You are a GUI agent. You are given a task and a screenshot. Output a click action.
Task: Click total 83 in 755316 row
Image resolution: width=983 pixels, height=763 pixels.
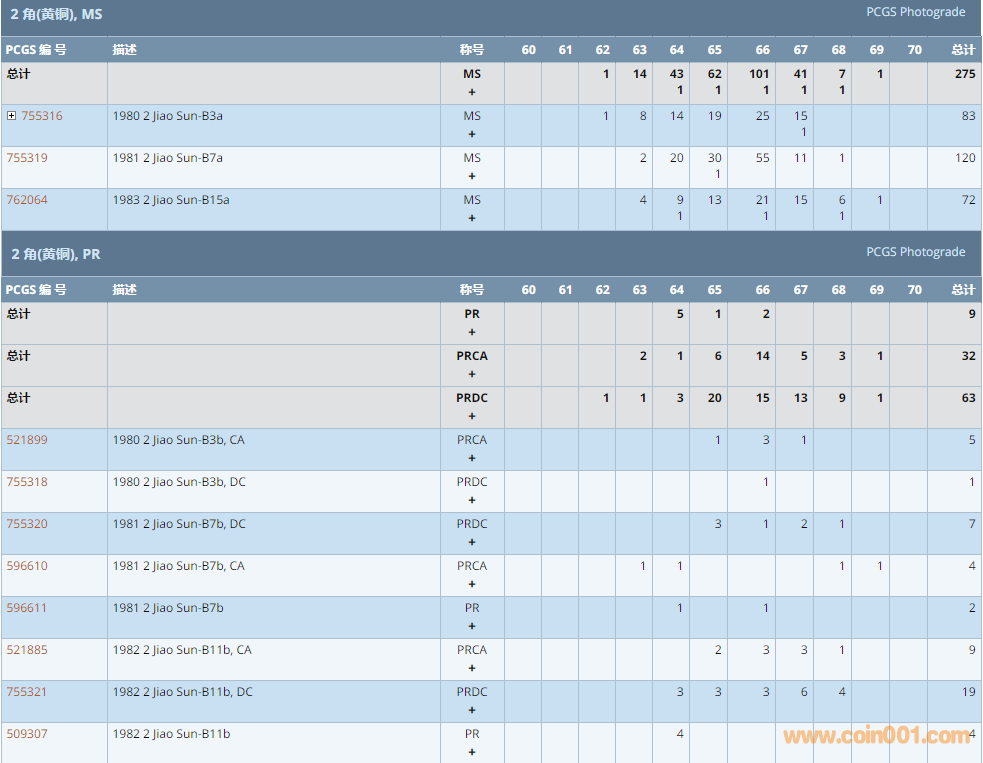click(x=968, y=116)
